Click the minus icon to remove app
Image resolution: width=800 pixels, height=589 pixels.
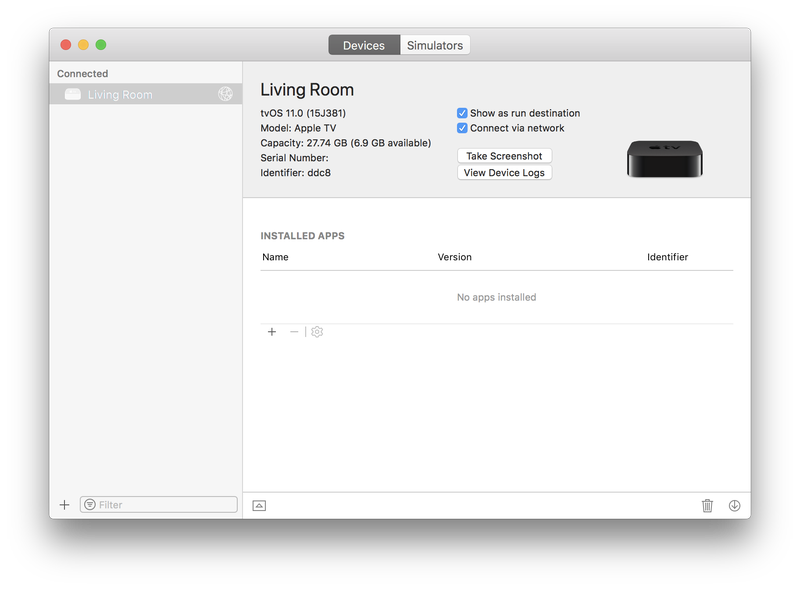tap(294, 332)
